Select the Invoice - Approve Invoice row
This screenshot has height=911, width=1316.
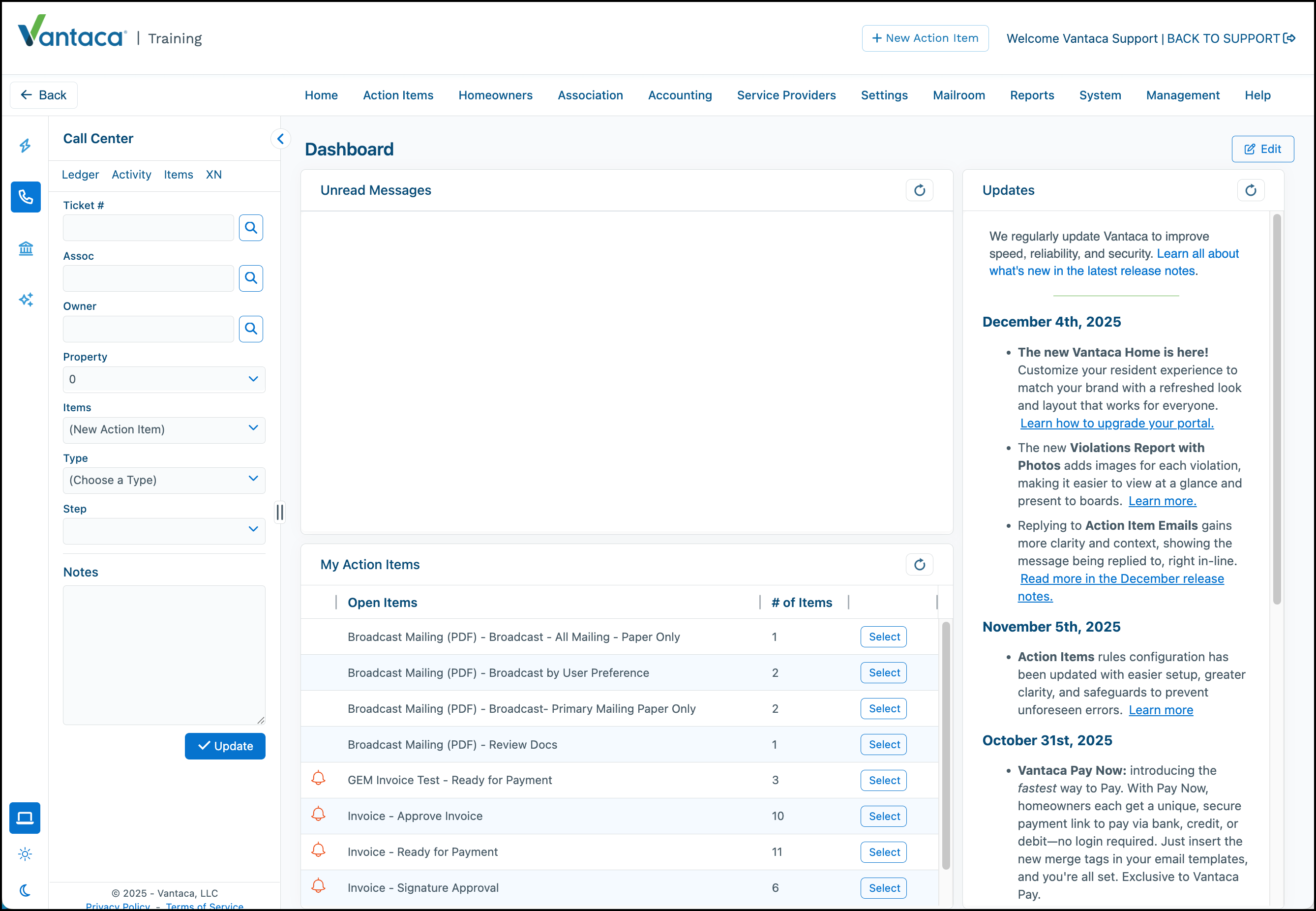883,816
